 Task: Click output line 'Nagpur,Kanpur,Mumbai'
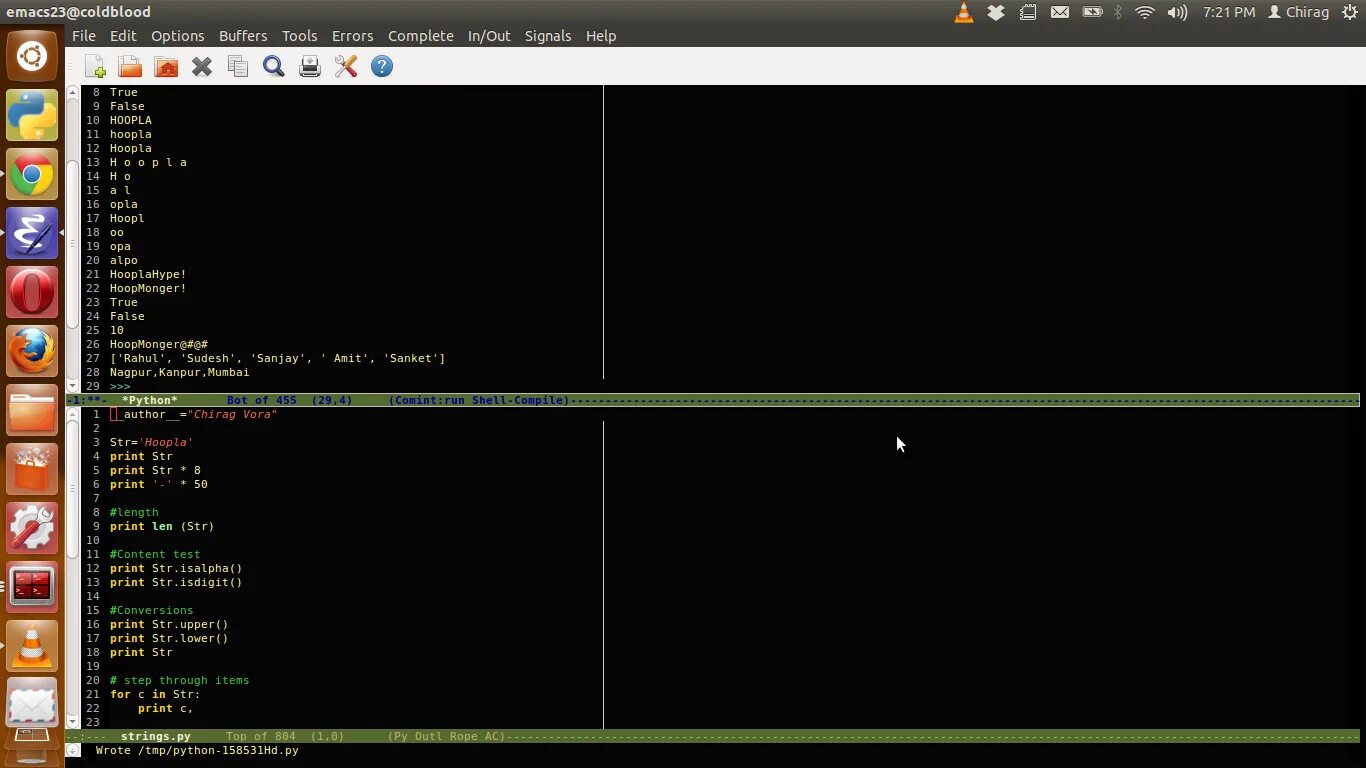point(180,372)
